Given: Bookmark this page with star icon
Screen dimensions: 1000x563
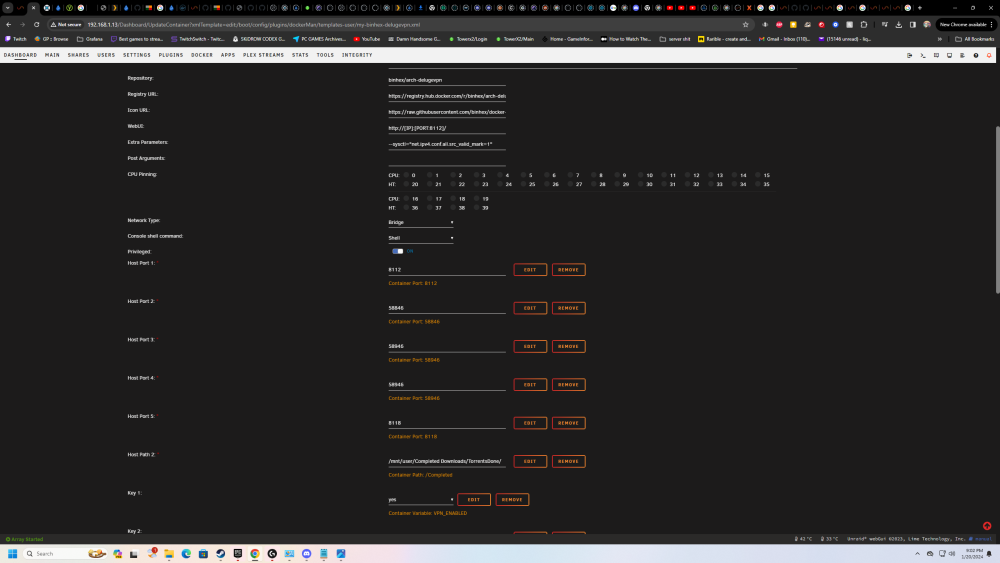Looking at the screenshot, I should pos(746,24).
